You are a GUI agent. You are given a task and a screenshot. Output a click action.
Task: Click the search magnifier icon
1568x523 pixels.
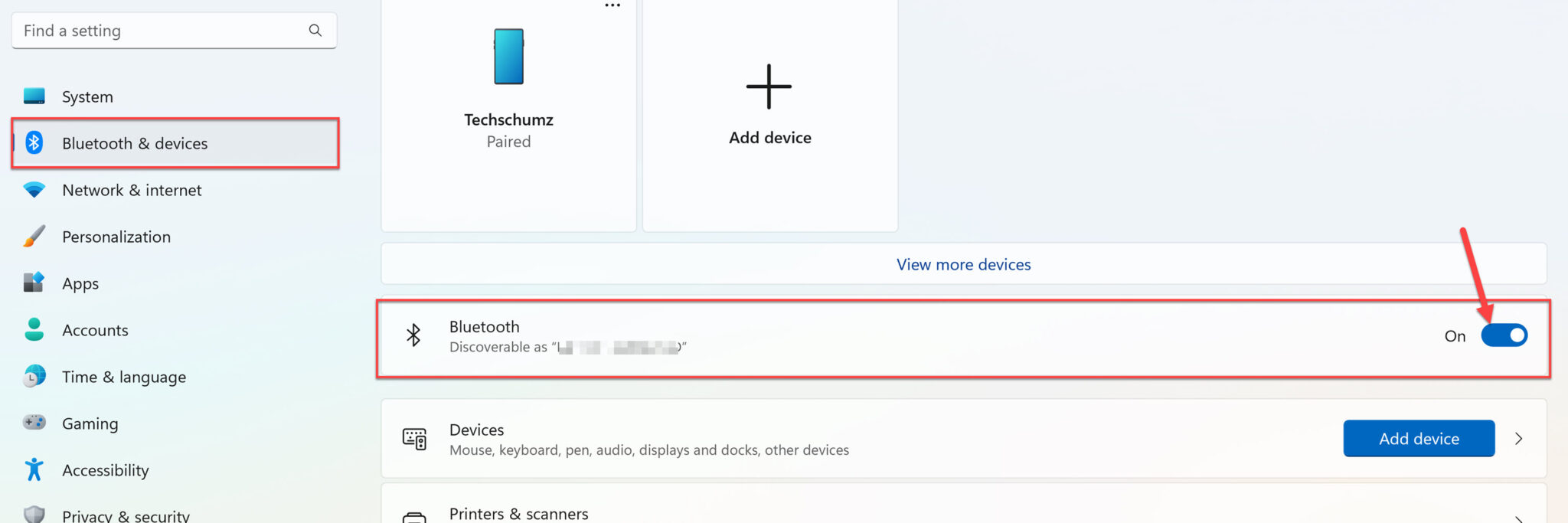click(315, 31)
